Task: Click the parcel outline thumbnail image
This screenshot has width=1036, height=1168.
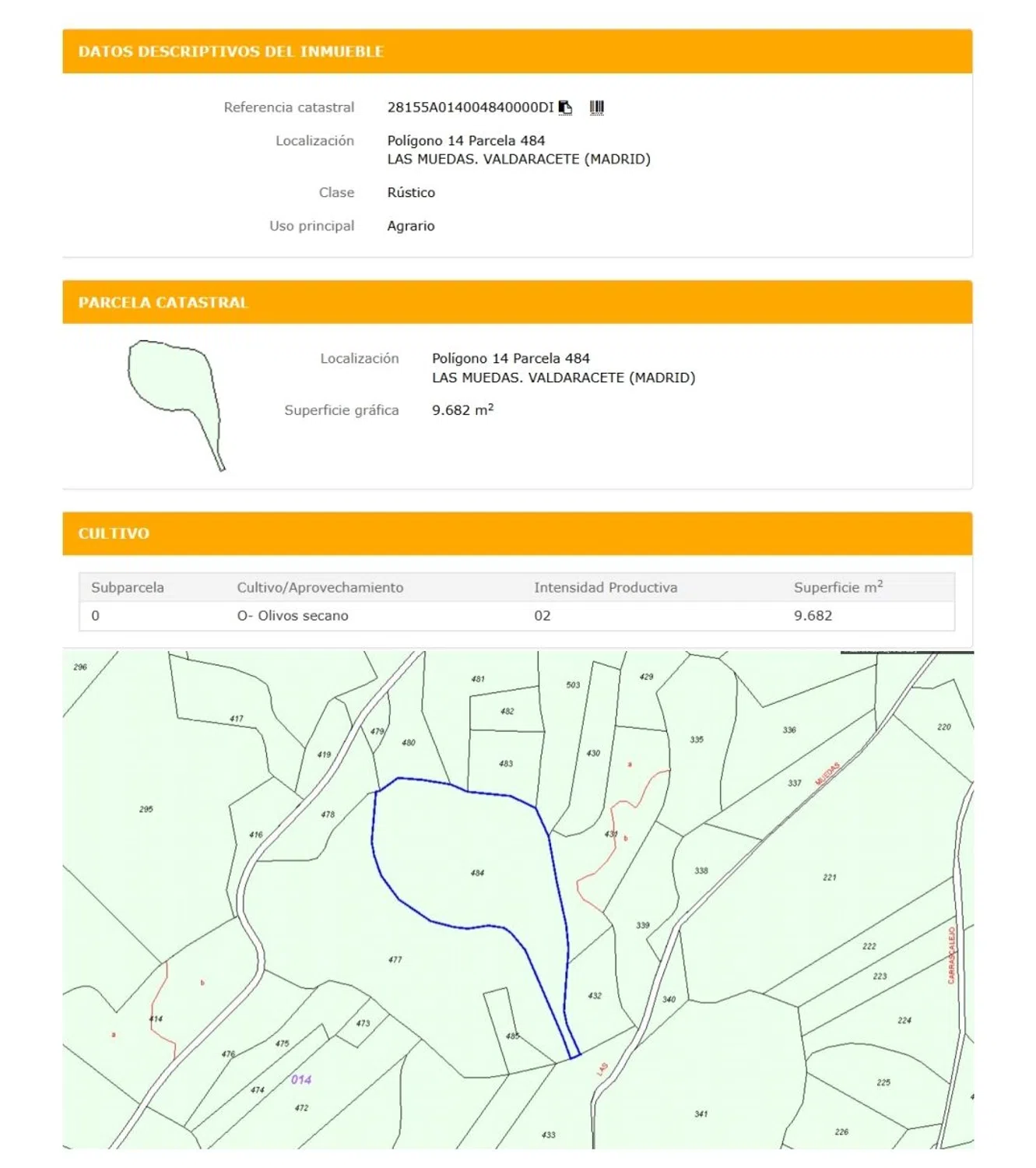Action: (x=175, y=405)
